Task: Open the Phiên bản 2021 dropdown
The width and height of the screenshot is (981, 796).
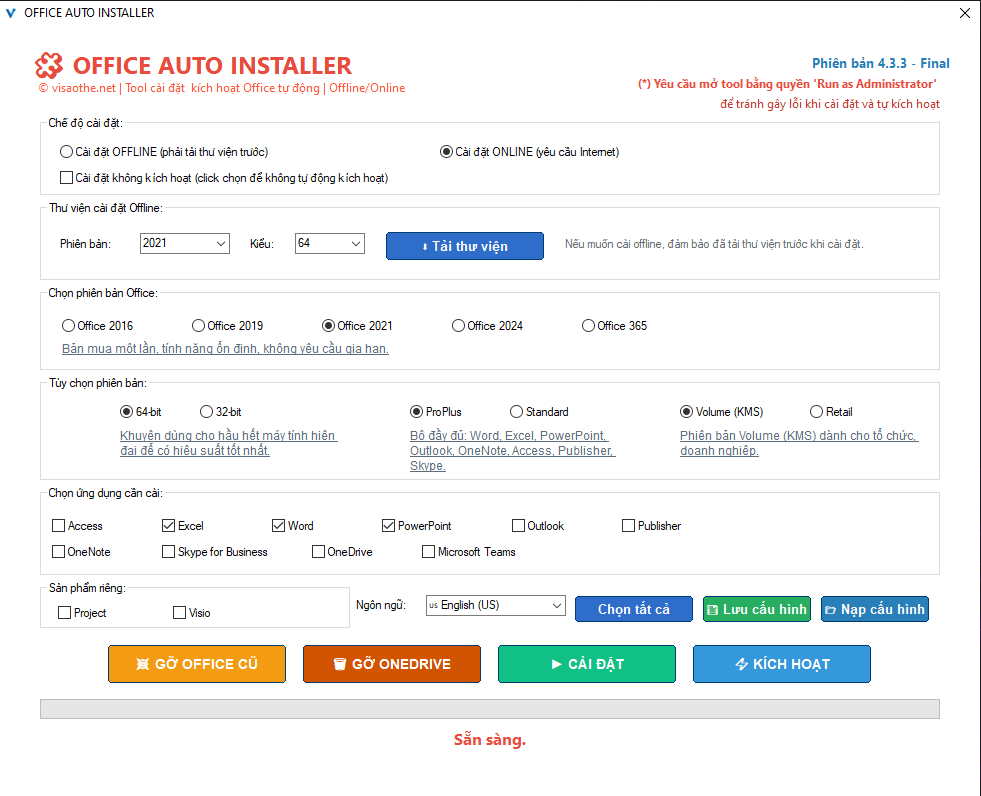Action: (x=185, y=243)
